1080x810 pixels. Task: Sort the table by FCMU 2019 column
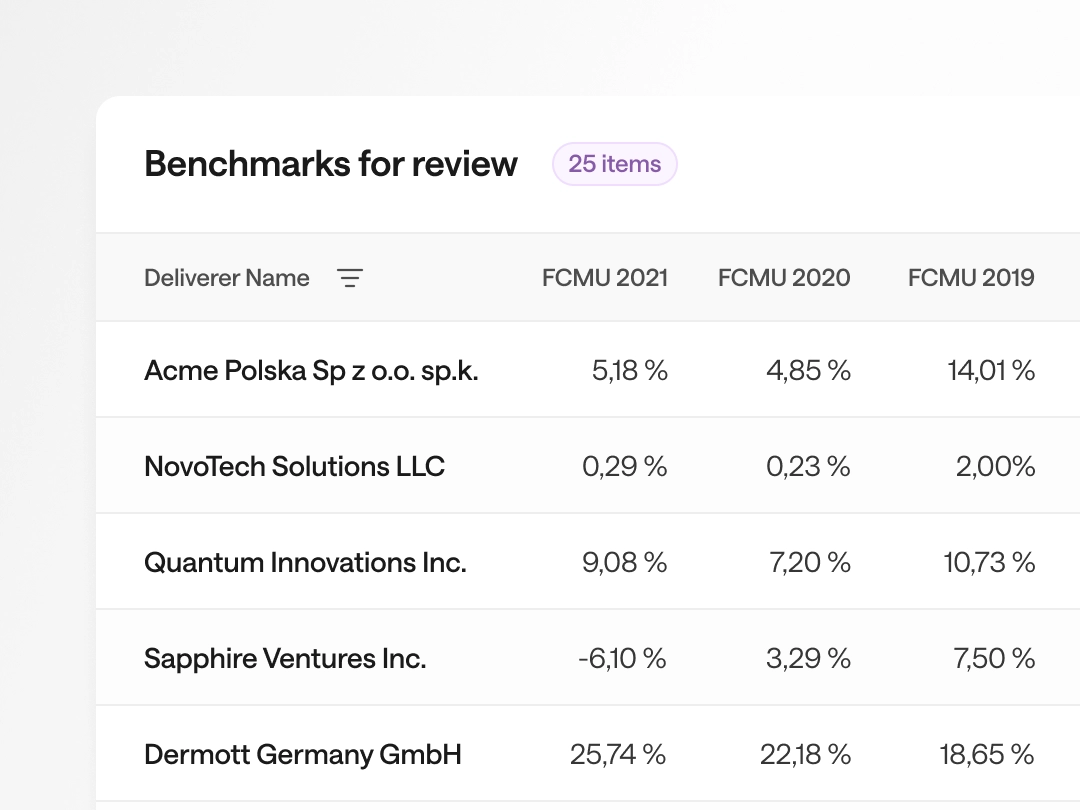point(970,278)
